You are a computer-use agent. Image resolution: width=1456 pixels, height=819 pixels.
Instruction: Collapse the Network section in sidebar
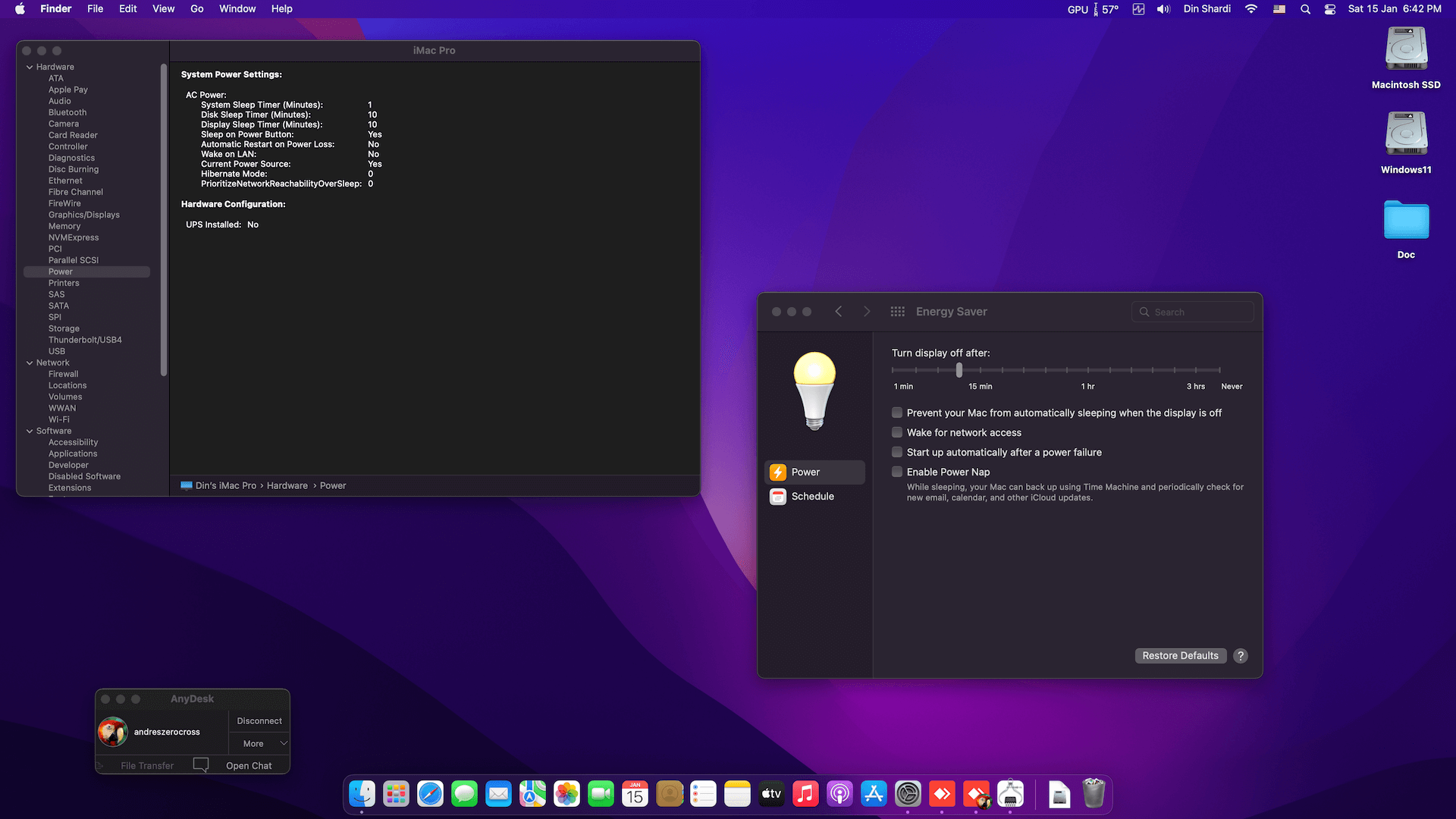pos(30,362)
